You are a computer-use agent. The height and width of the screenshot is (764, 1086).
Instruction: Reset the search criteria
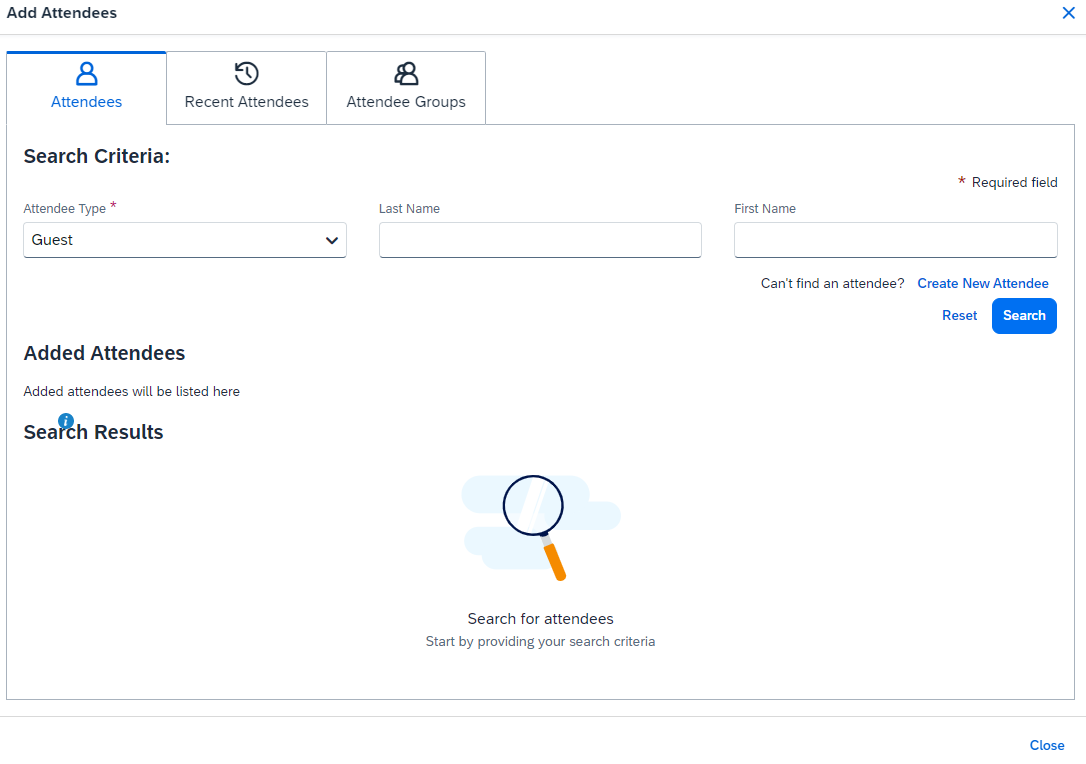(959, 316)
